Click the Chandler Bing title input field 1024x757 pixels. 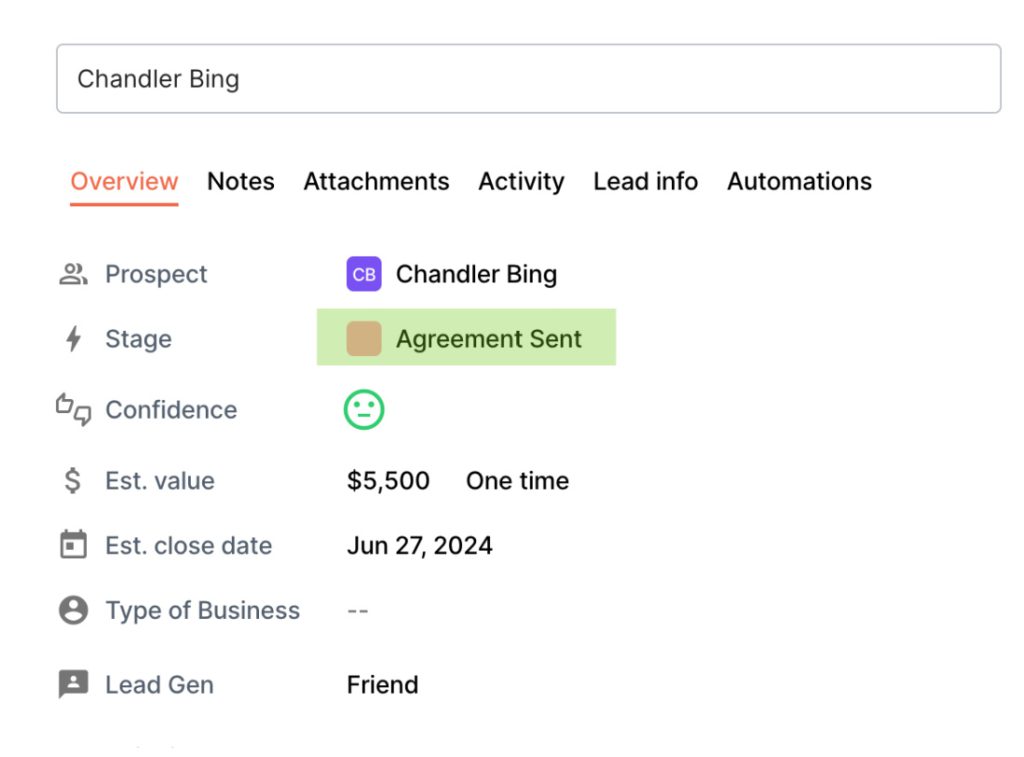pos(528,79)
